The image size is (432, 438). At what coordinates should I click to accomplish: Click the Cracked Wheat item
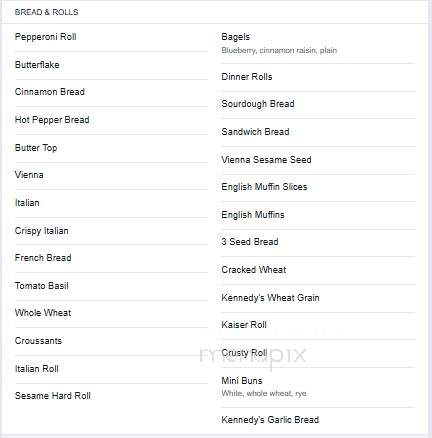tap(254, 270)
